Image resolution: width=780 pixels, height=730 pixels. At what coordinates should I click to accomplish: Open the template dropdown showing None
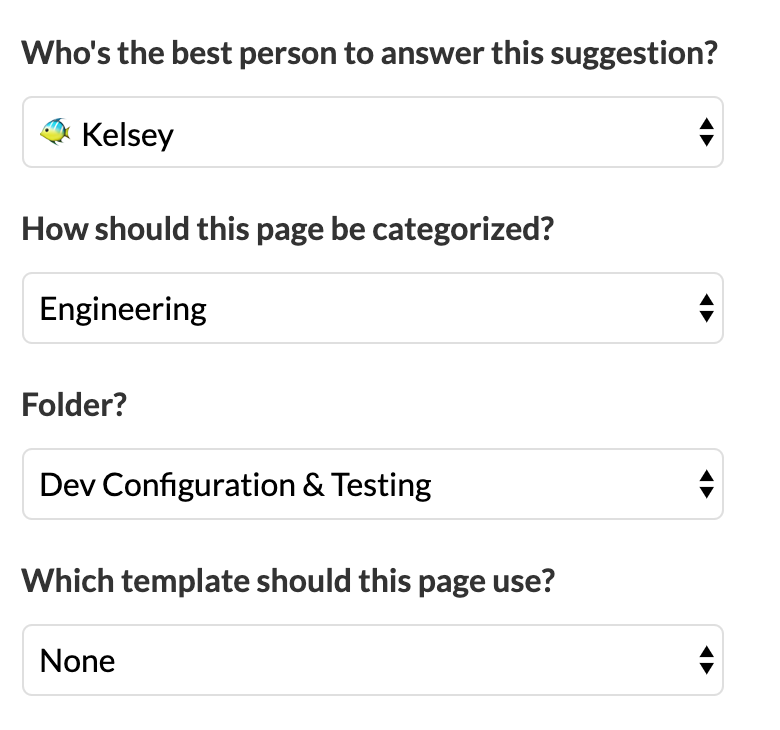coord(372,660)
